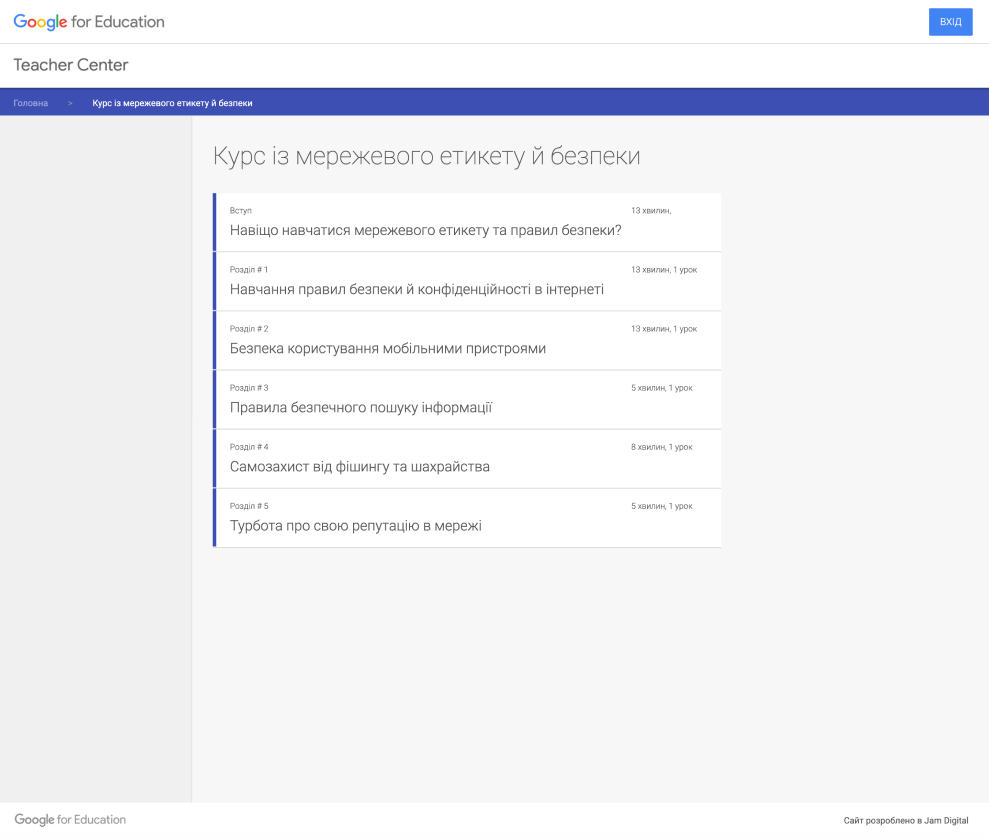989x839 pixels.
Task: Click the Google for Education footer logo
Action: pyautogui.click(x=70, y=820)
